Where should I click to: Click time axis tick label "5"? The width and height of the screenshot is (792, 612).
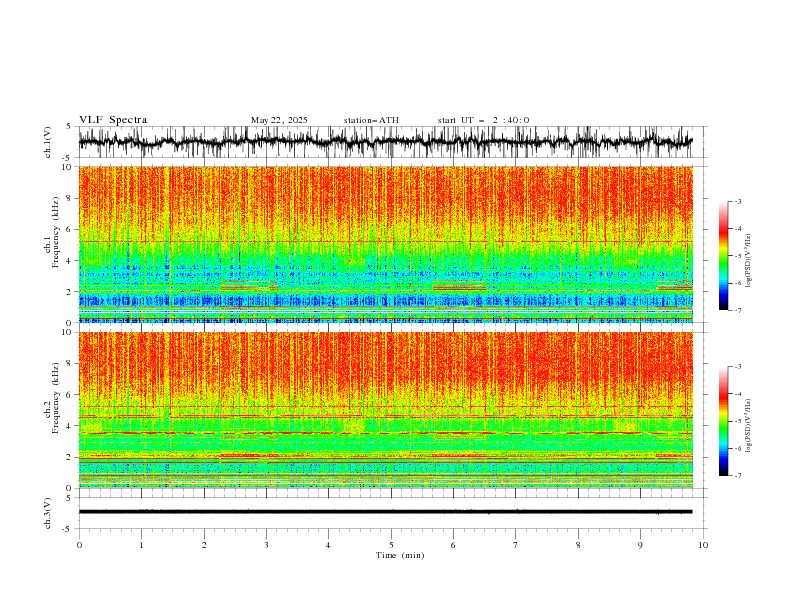[x=391, y=545]
